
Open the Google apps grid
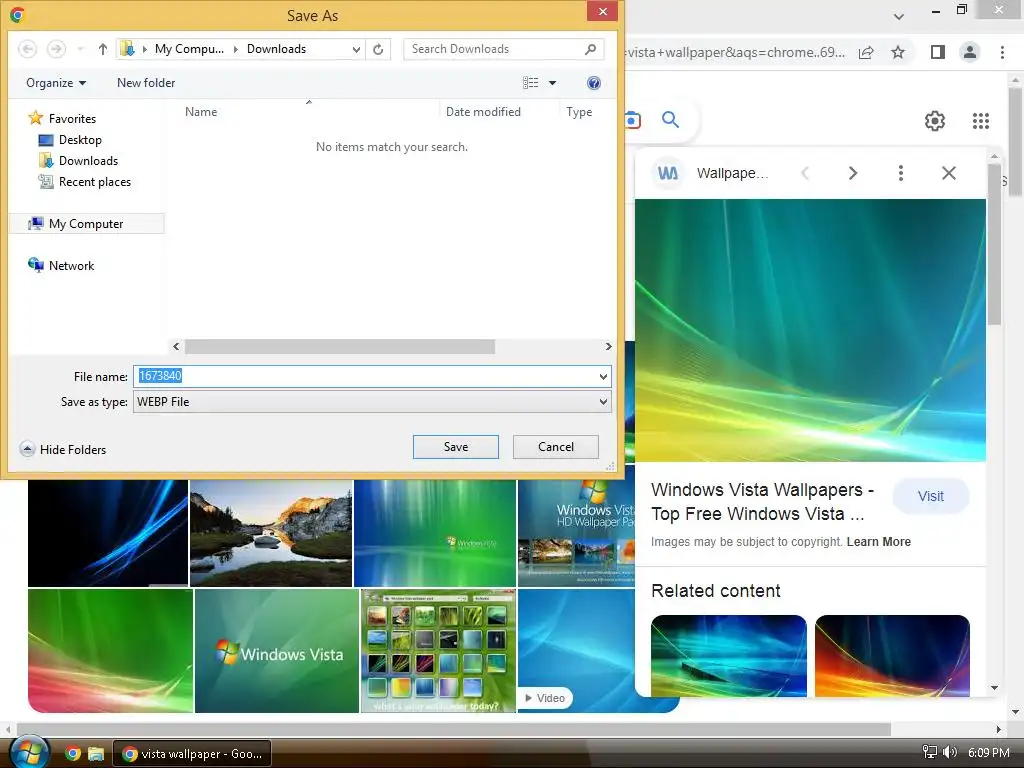(981, 121)
